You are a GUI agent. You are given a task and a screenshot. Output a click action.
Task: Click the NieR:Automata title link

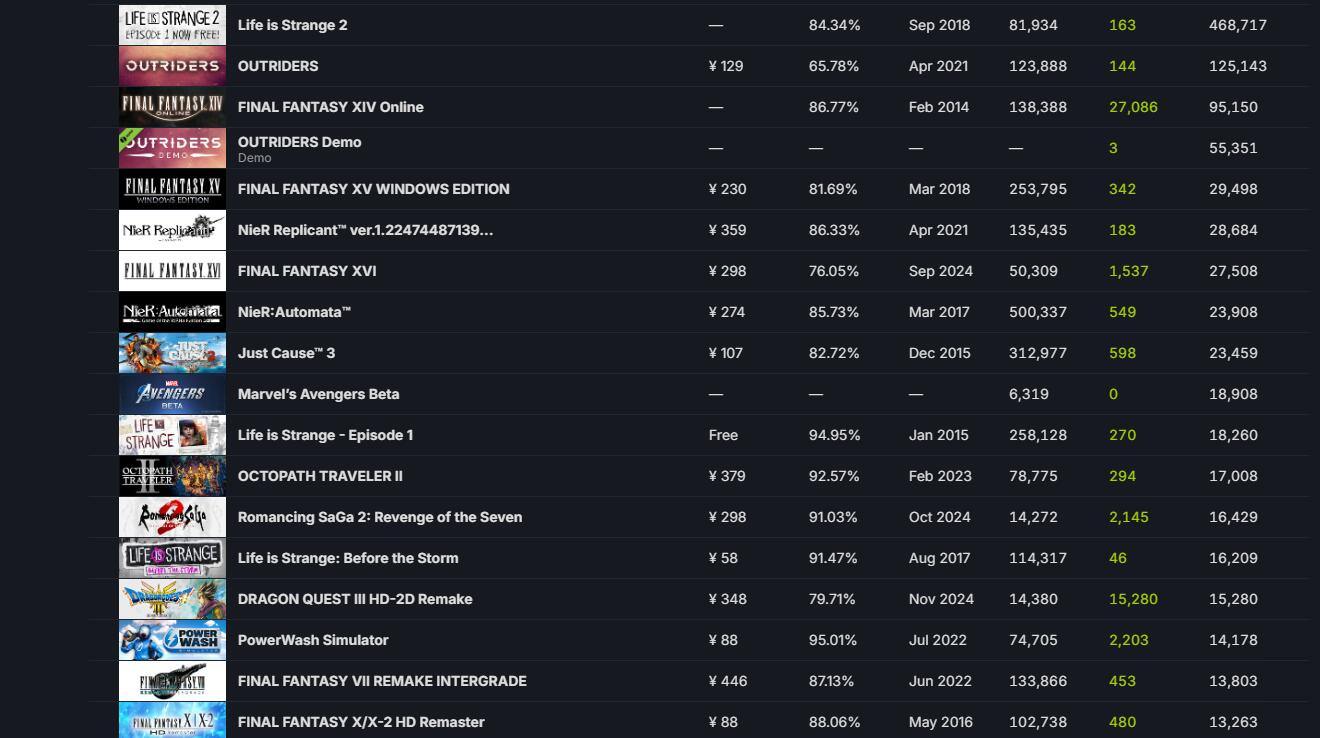click(294, 312)
